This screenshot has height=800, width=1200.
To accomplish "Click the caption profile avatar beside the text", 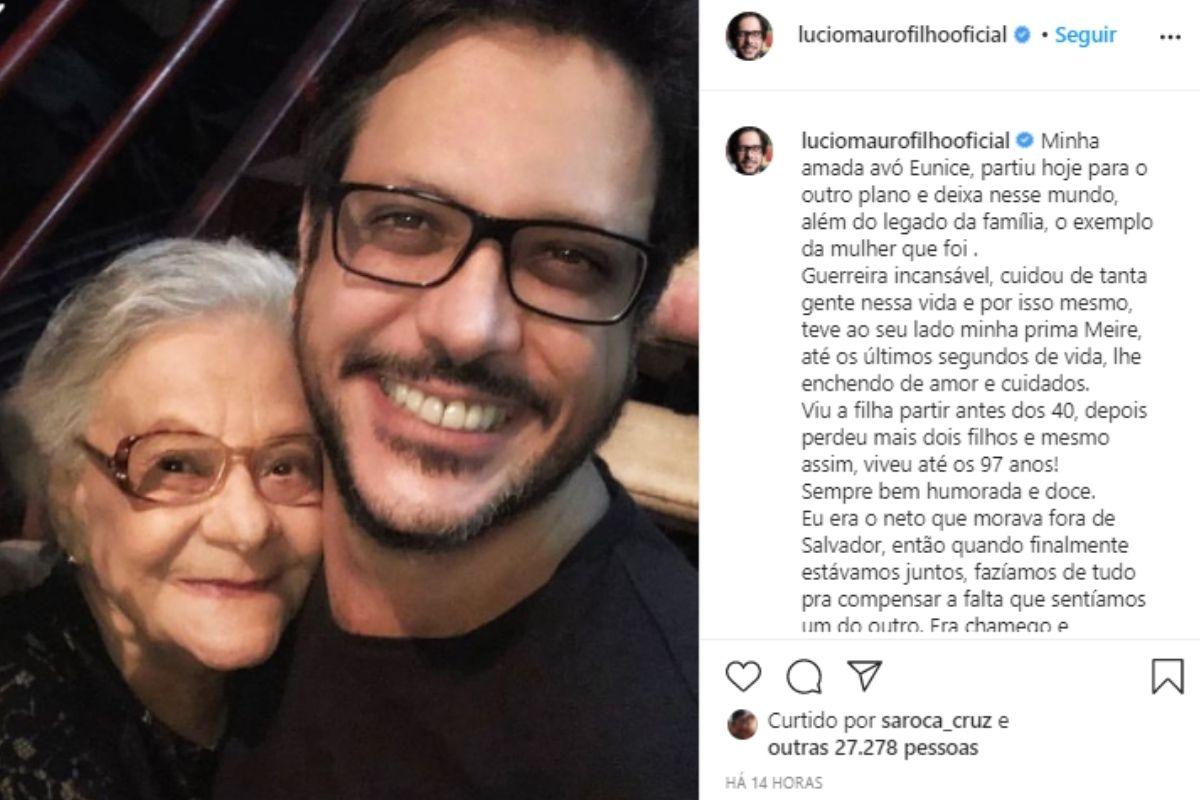I will [x=749, y=151].
